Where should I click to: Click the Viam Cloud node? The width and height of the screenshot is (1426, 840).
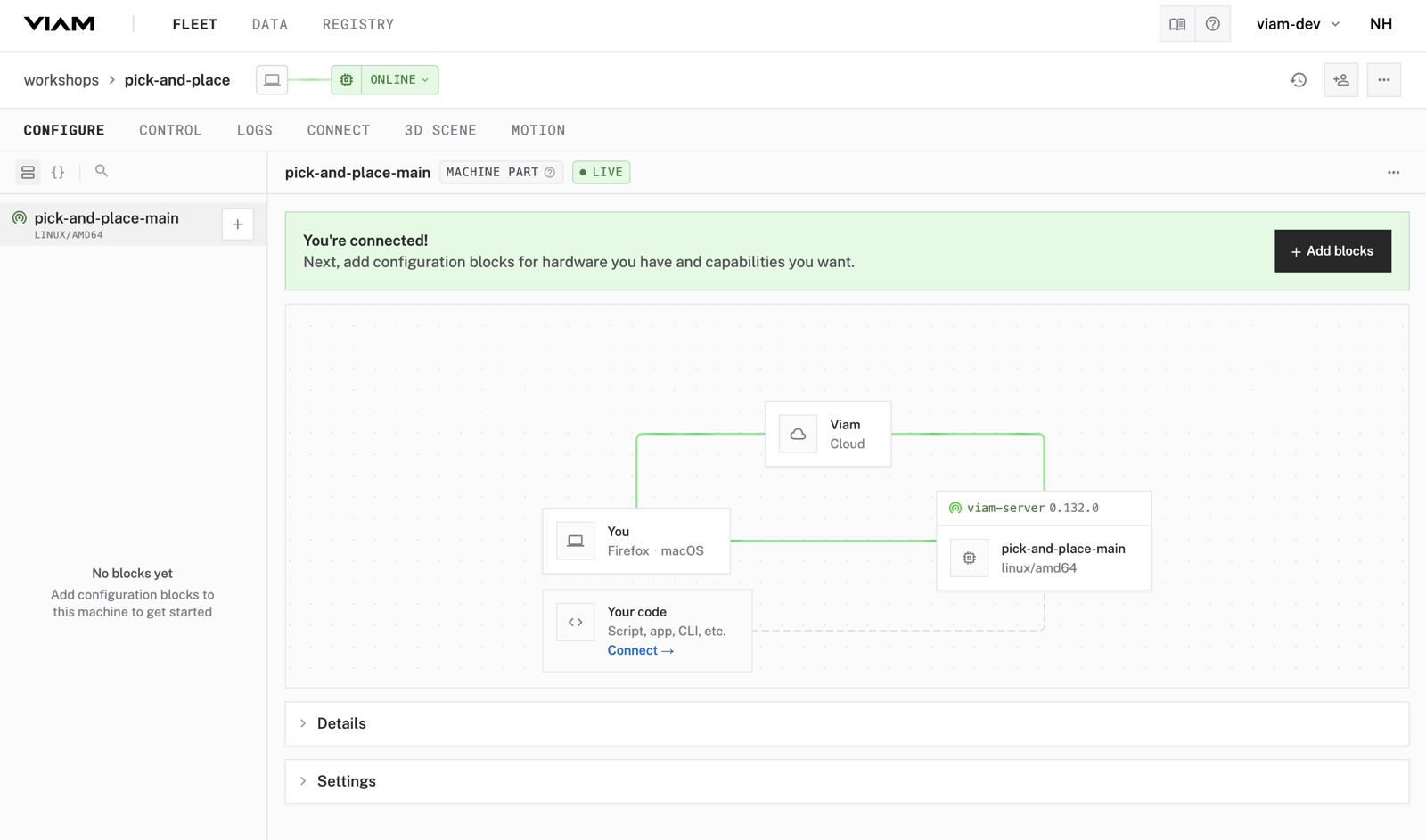click(828, 435)
